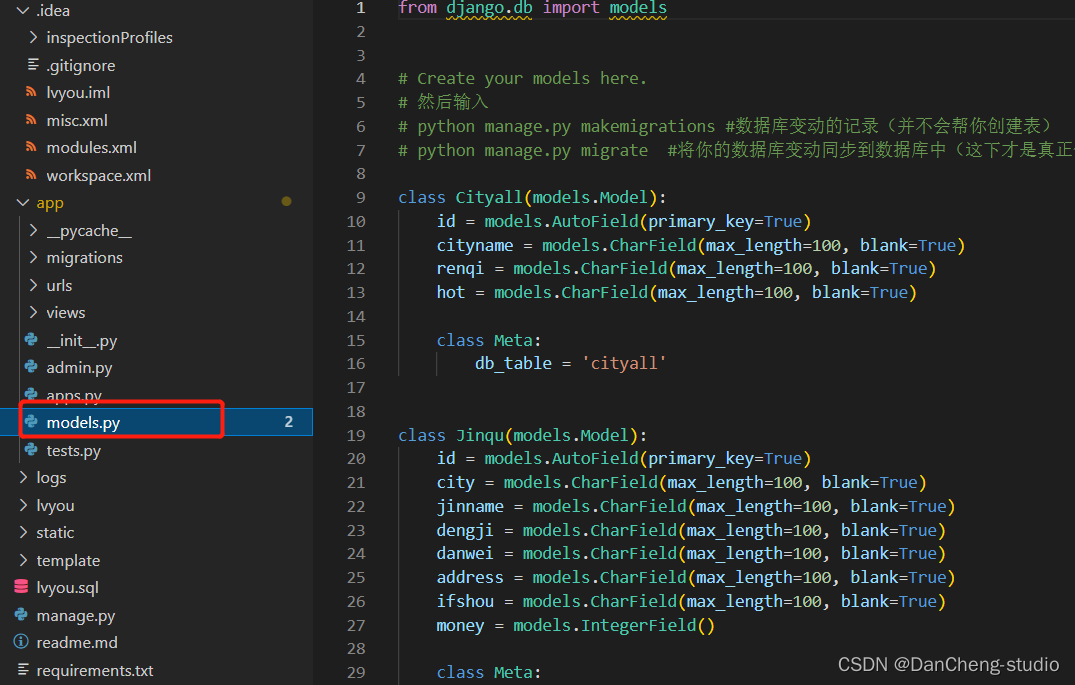
Task: Click the misc.xml file icon
Action: coord(31,119)
